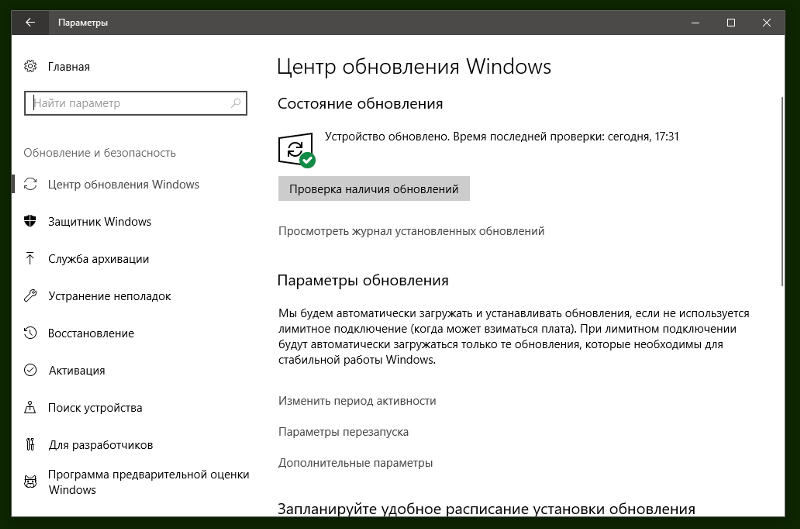Click the Защитник Windows shield icon
Viewport: 800px width, 529px height.
30,221
